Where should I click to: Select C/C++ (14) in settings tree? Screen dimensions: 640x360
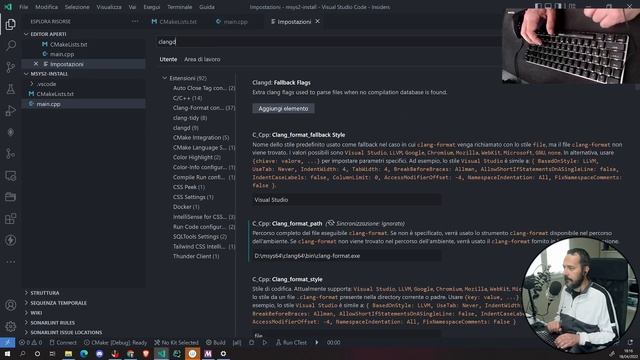tap(187, 98)
